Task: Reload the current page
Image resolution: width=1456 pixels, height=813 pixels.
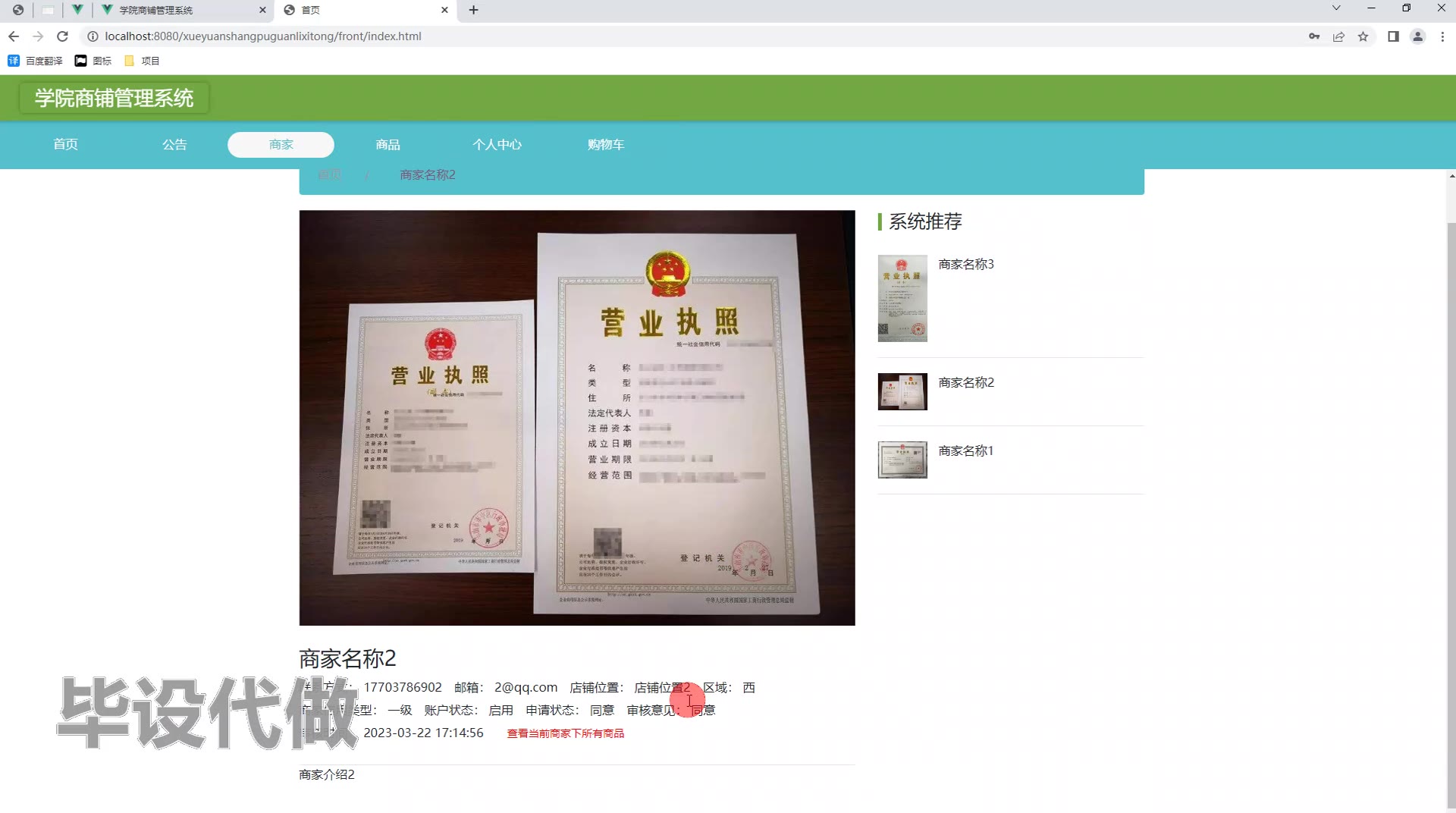Action: (63, 36)
